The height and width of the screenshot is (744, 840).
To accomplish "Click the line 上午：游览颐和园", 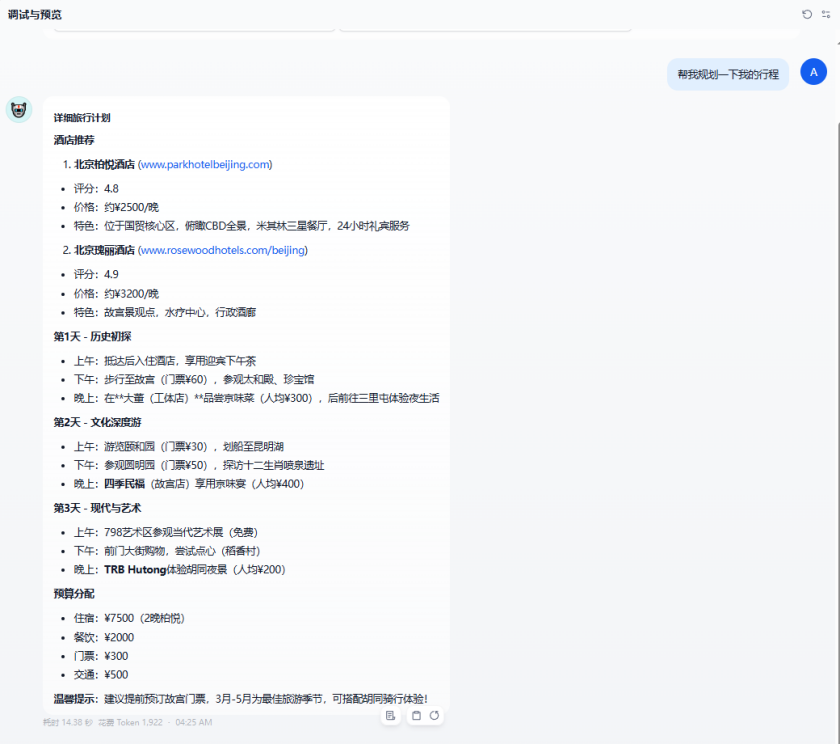I will [179, 446].
